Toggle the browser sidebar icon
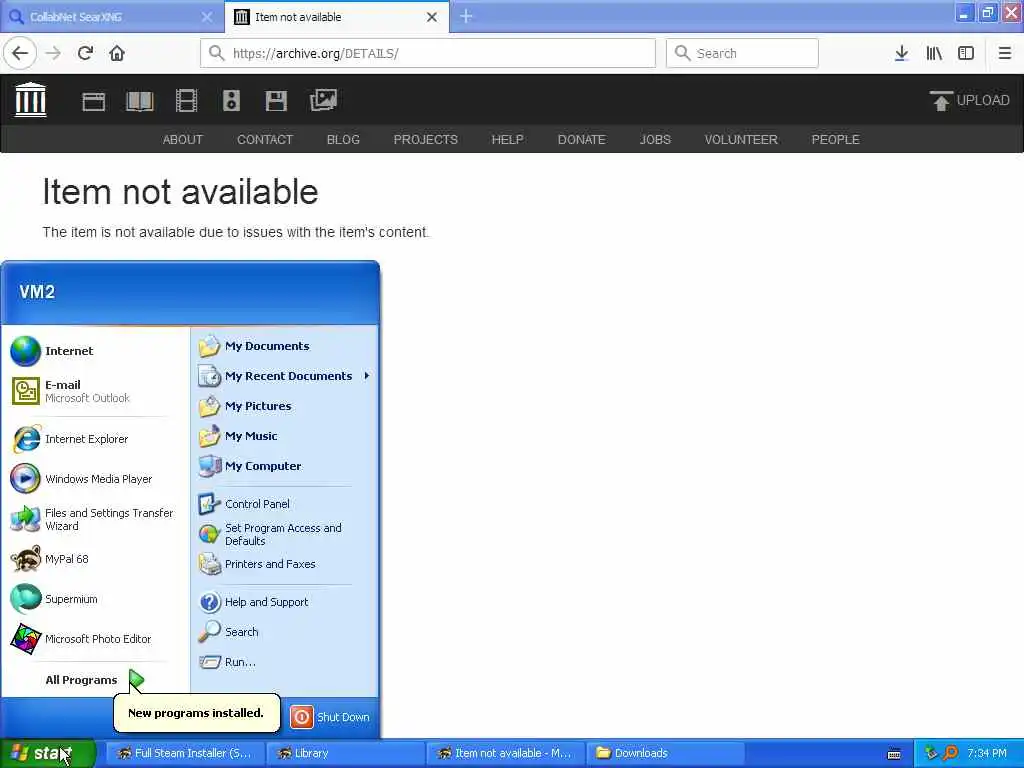The height and width of the screenshot is (768, 1024). 966,53
